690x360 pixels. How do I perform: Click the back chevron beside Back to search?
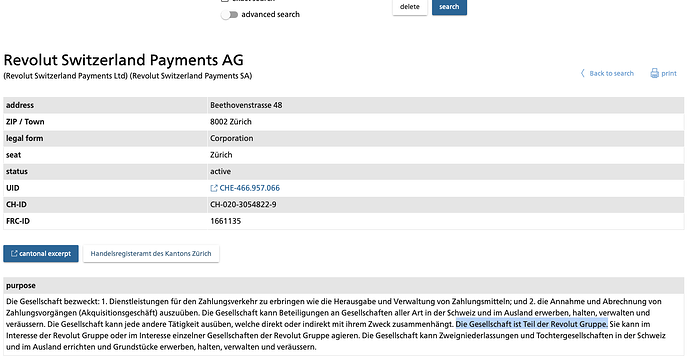pos(583,73)
